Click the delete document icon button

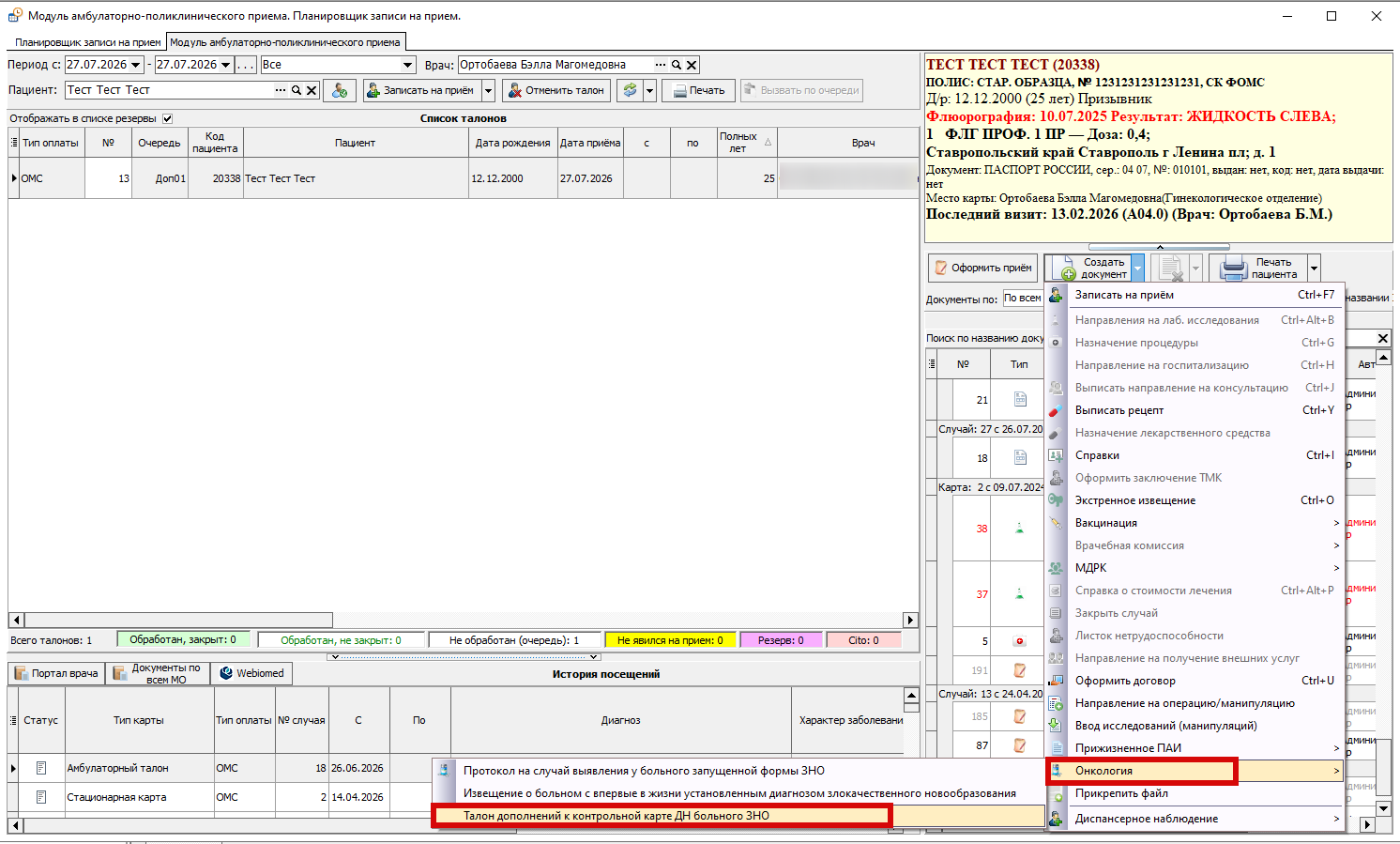pos(1169,268)
